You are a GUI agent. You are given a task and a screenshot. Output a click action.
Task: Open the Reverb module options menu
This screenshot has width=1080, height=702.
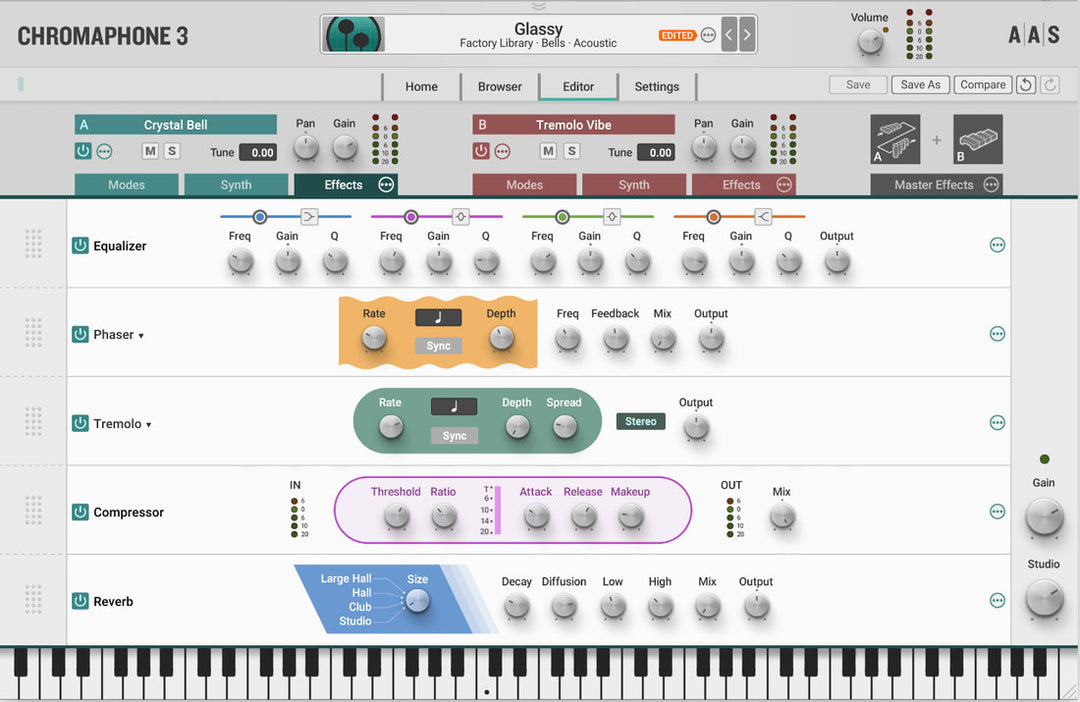coord(997,601)
